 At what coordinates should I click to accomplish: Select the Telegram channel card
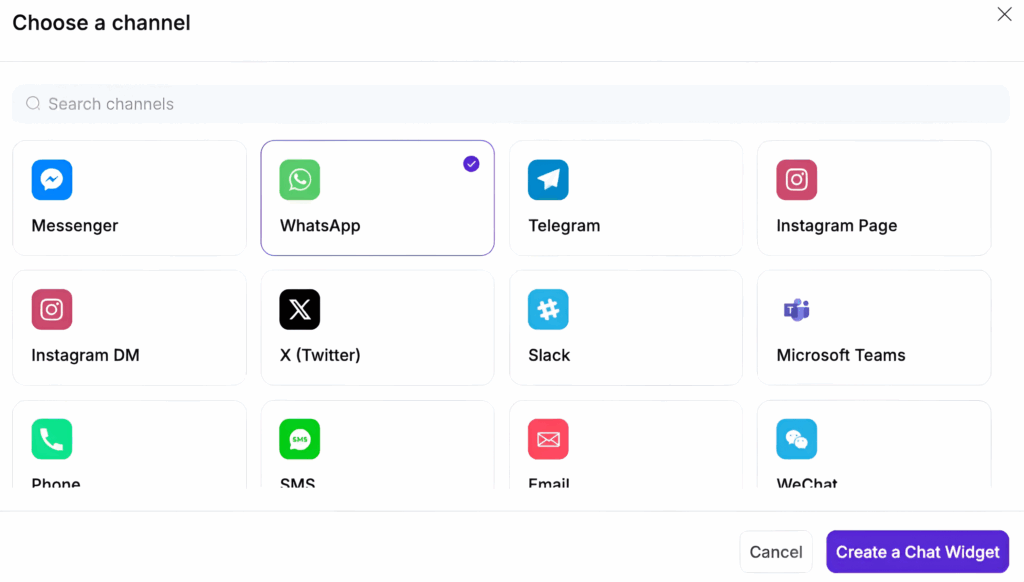[x=625, y=197]
